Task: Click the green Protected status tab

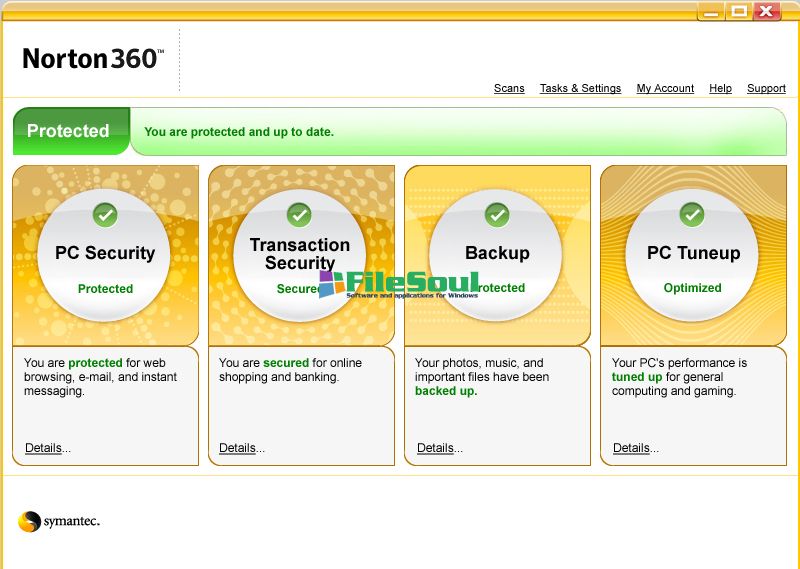Action: (69, 131)
